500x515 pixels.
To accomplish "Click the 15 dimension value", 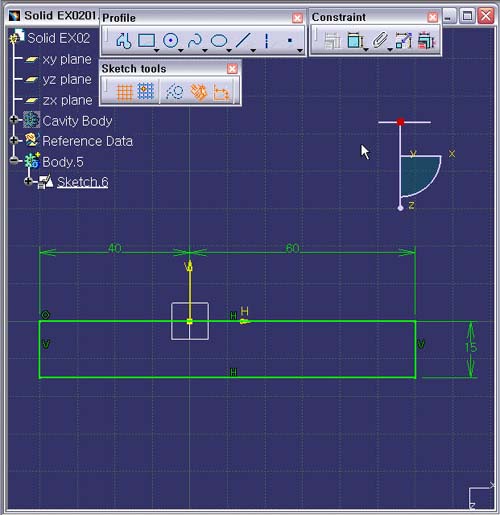I will point(471,347).
